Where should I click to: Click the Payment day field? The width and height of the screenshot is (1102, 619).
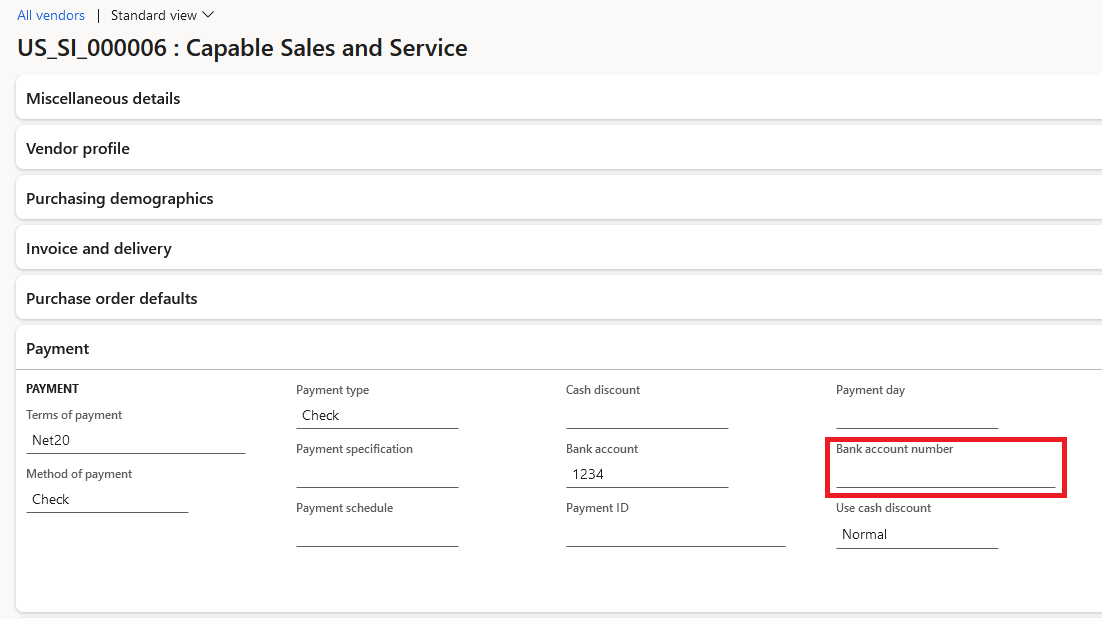click(917, 415)
